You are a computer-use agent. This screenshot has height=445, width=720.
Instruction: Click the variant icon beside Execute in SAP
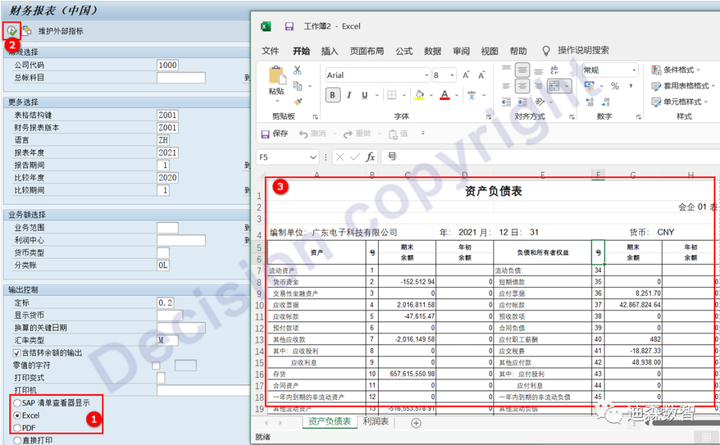[27, 31]
